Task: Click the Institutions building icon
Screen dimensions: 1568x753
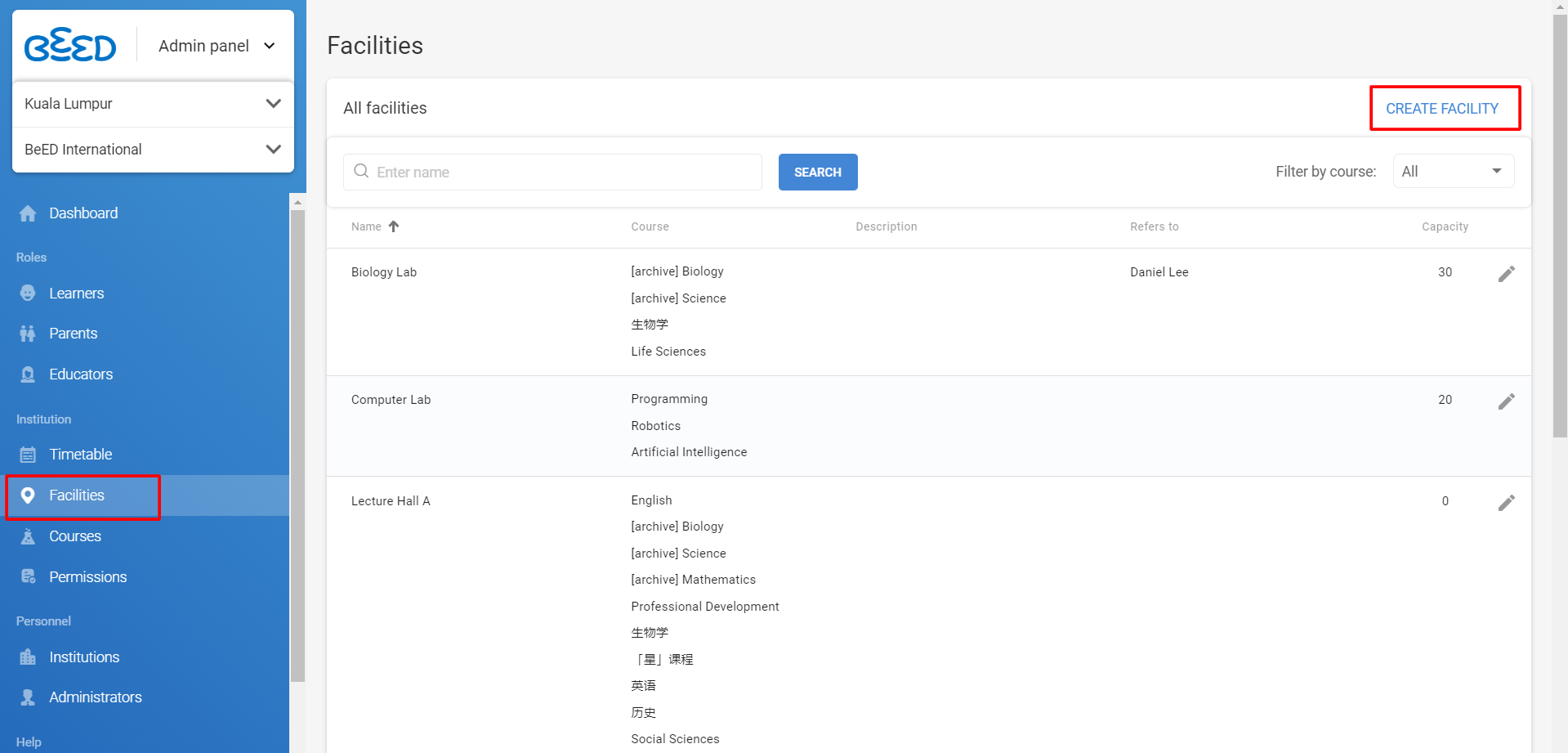Action: [28, 657]
